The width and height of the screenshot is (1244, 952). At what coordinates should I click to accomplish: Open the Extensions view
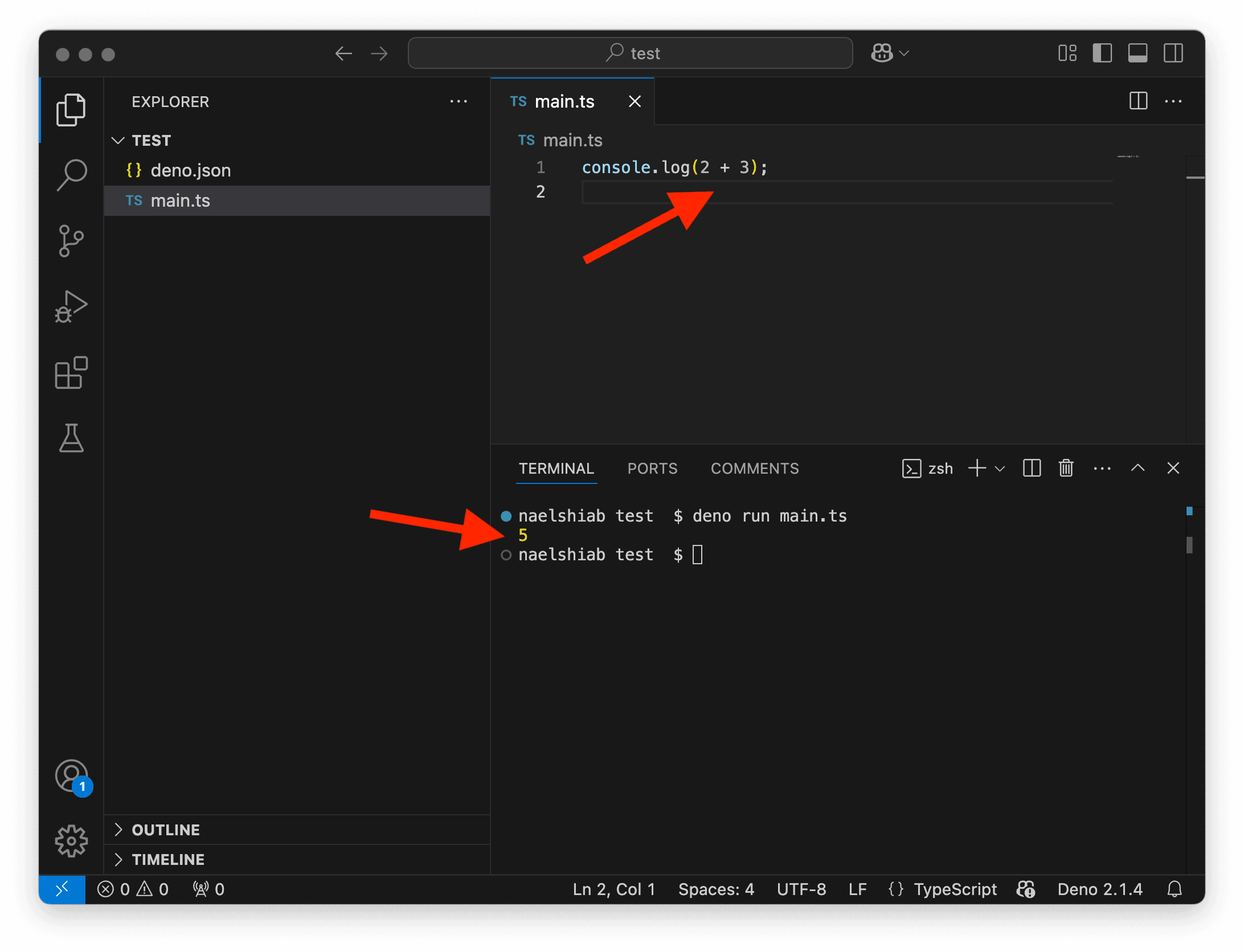tap(71, 373)
